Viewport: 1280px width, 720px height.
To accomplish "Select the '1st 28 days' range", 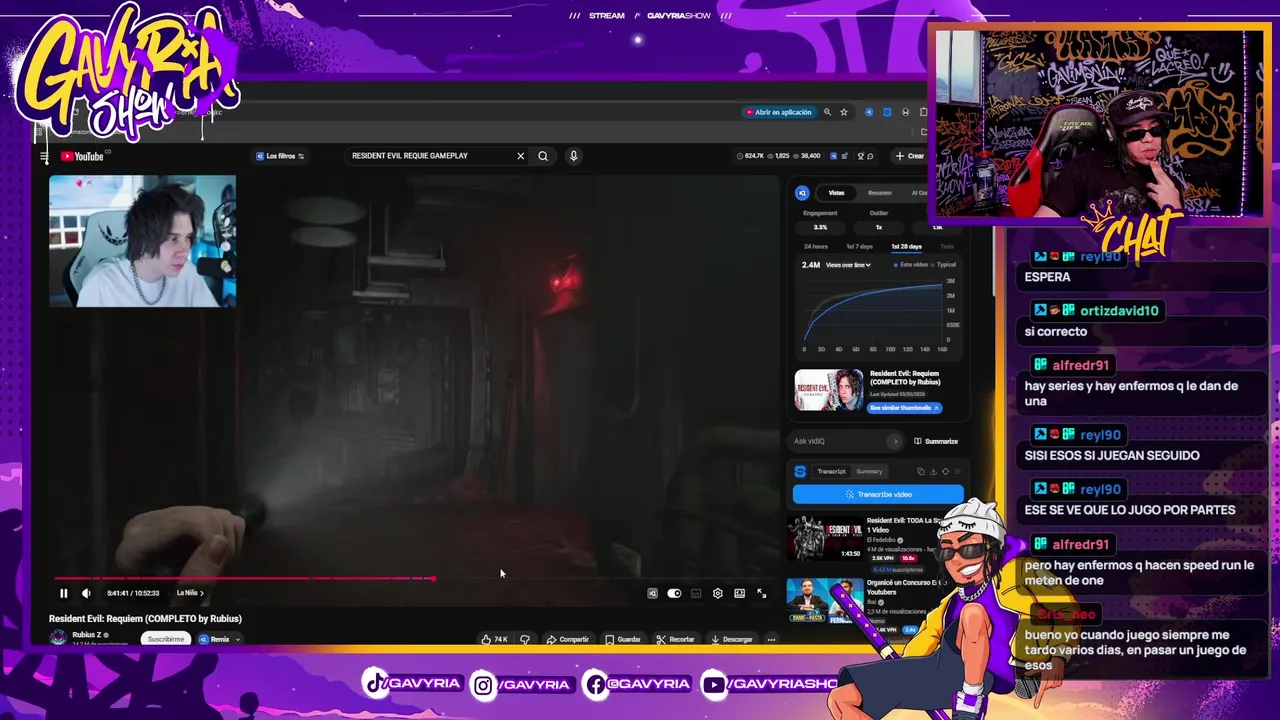I will click(x=906, y=247).
